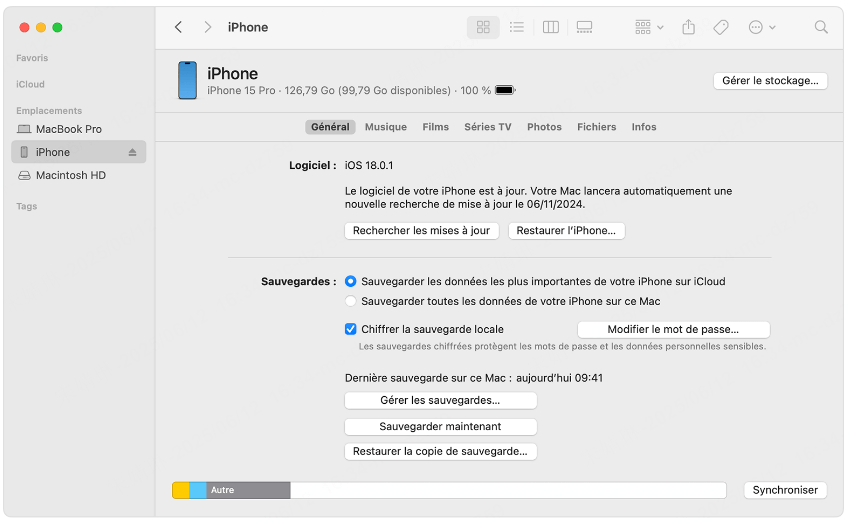850x523 pixels.
Task: Open the Fichiers tab
Action: (596, 127)
